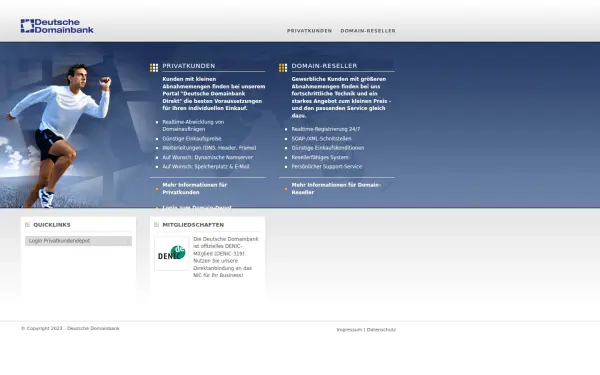The height and width of the screenshot is (375, 600).
Task: Click the Domain-Reseller section heading
Action: 324,66
